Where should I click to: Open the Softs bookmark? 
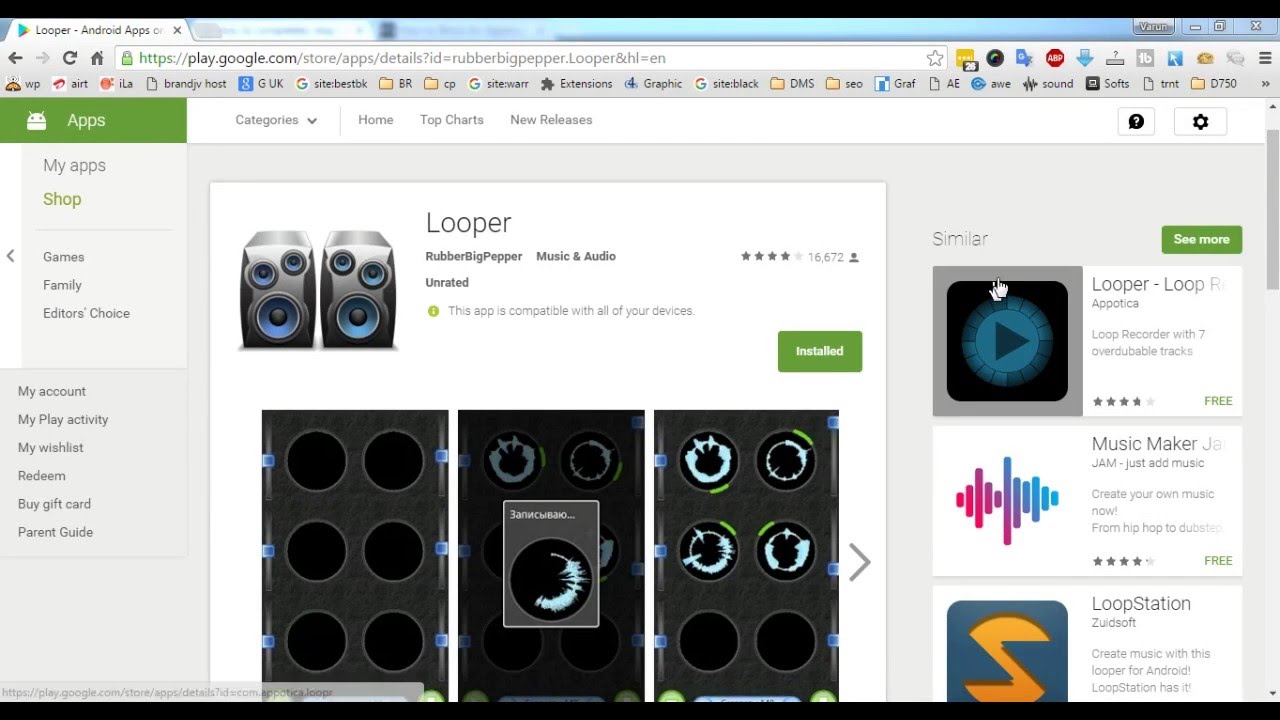pos(1108,84)
